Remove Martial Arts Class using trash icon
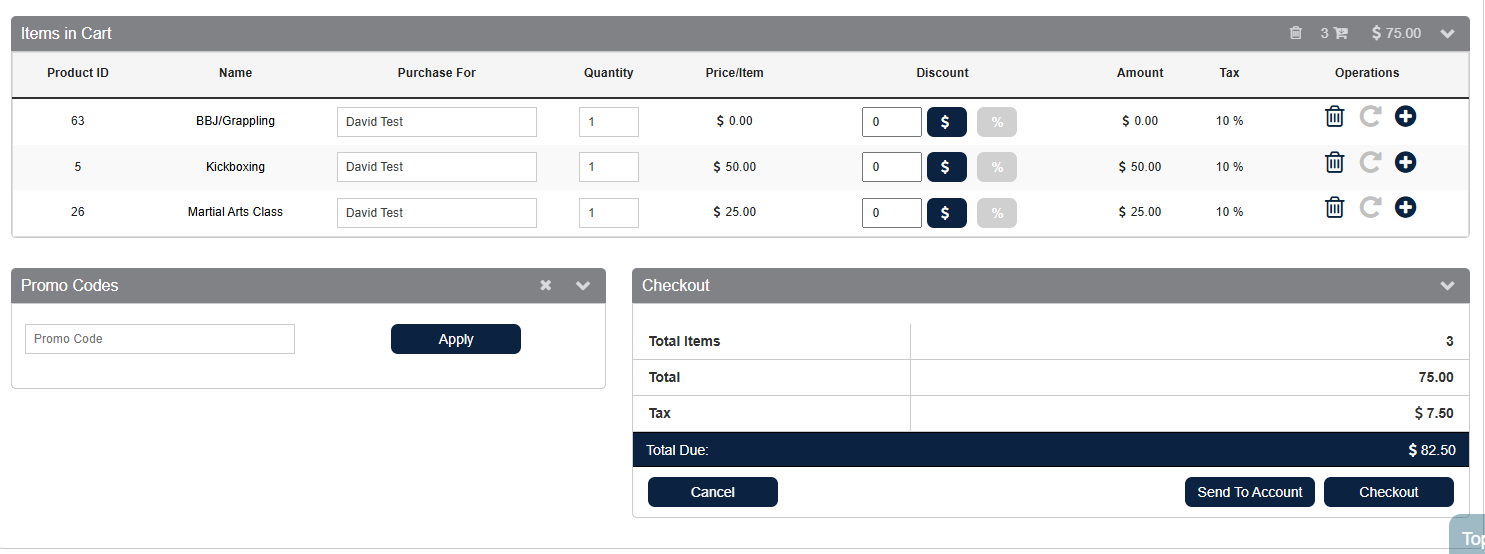Viewport: 1485px width, 554px height. pos(1334,208)
